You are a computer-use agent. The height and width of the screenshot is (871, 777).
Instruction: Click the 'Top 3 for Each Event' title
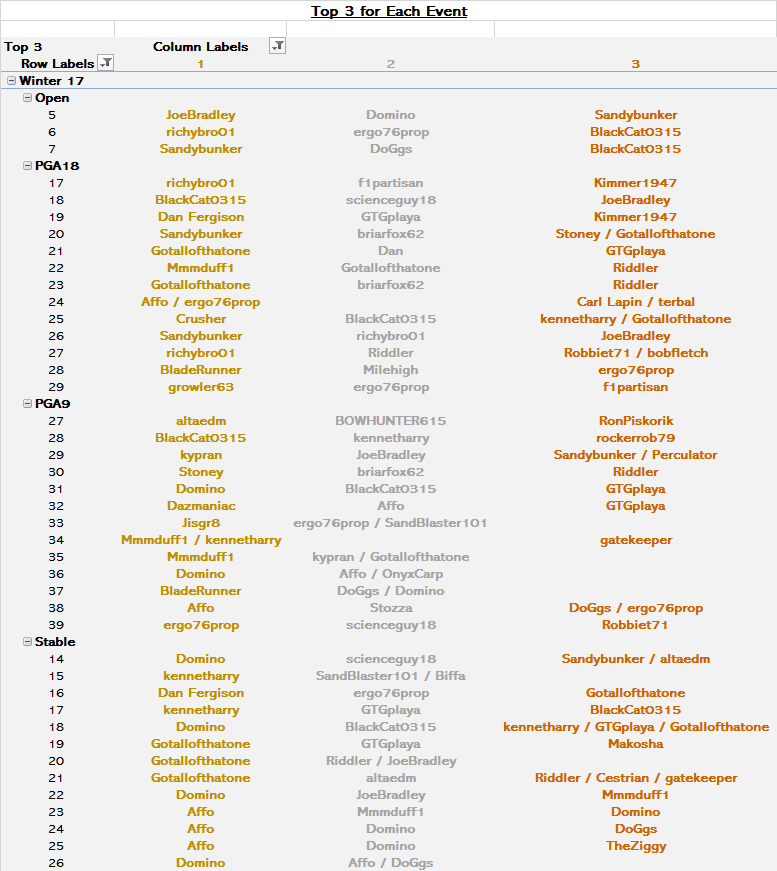tap(389, 11)
